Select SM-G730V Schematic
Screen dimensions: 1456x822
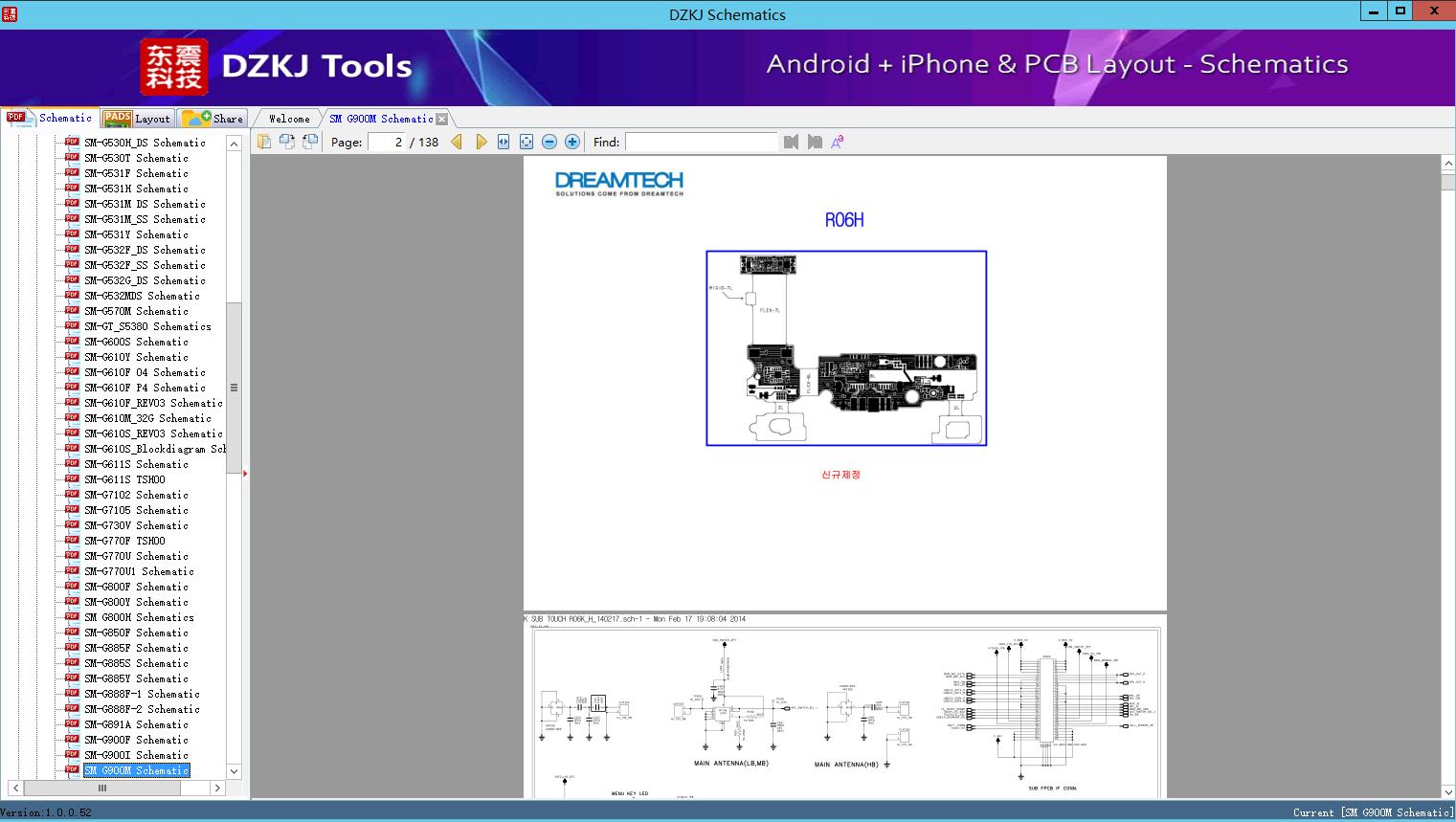pyautogui.click(x=136, y=525)
